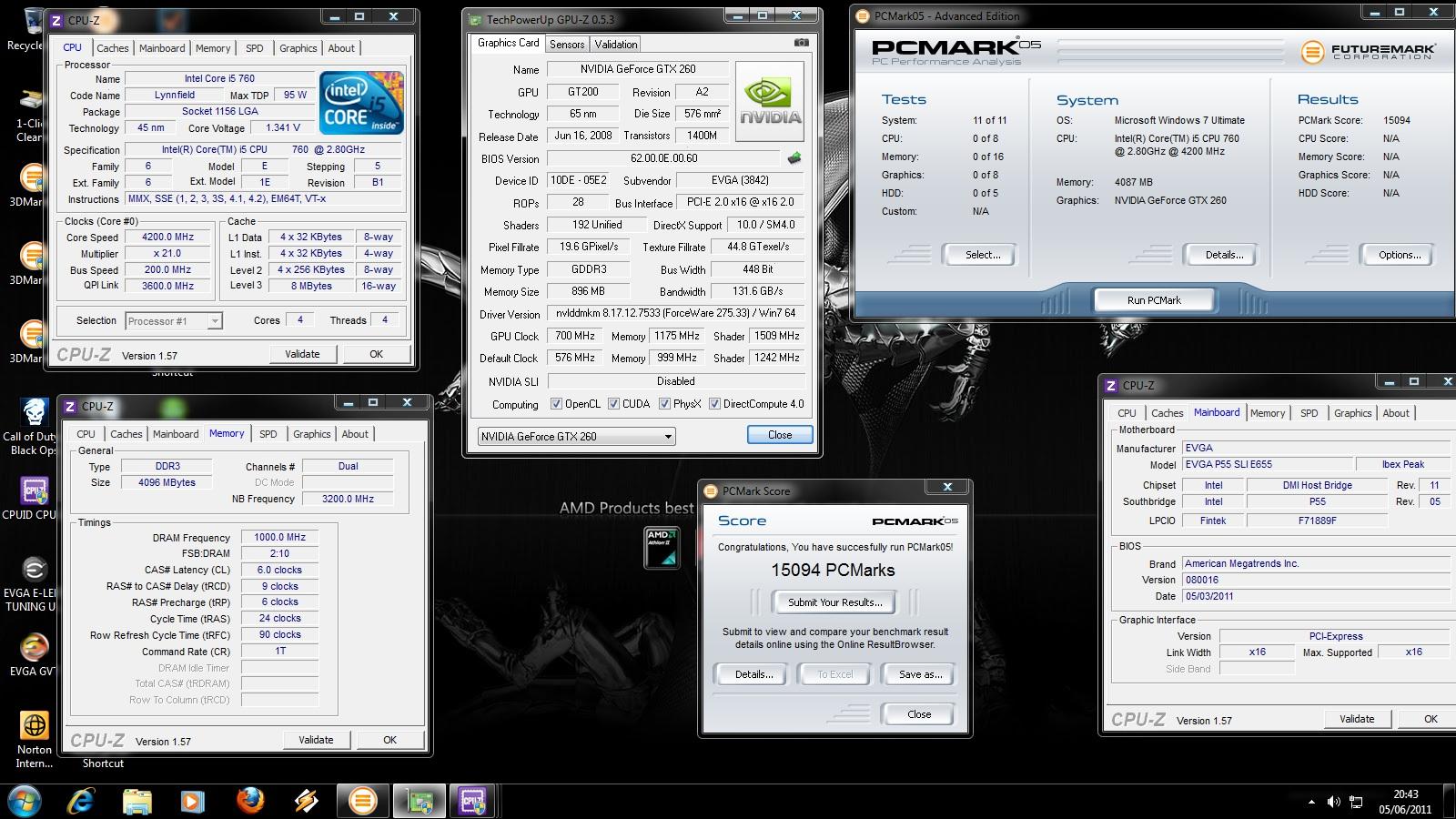Open Norton Internet desktop icon
This screenshot has height=819, width=1456.
point(34,740)
